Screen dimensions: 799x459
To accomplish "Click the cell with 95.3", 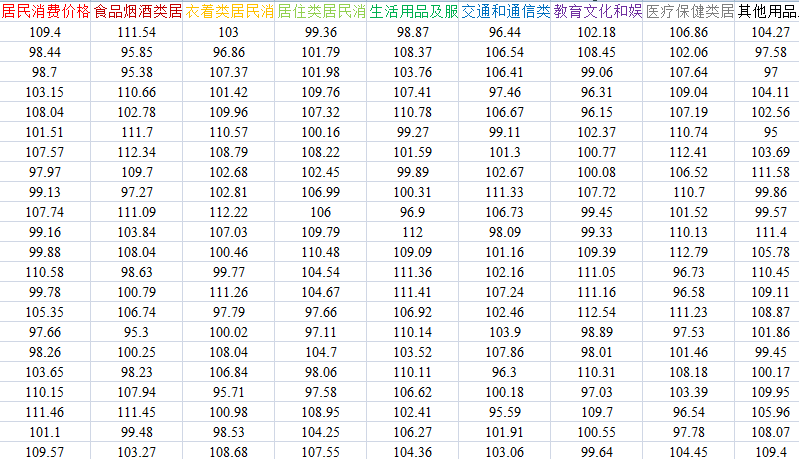I will [137, 332].
